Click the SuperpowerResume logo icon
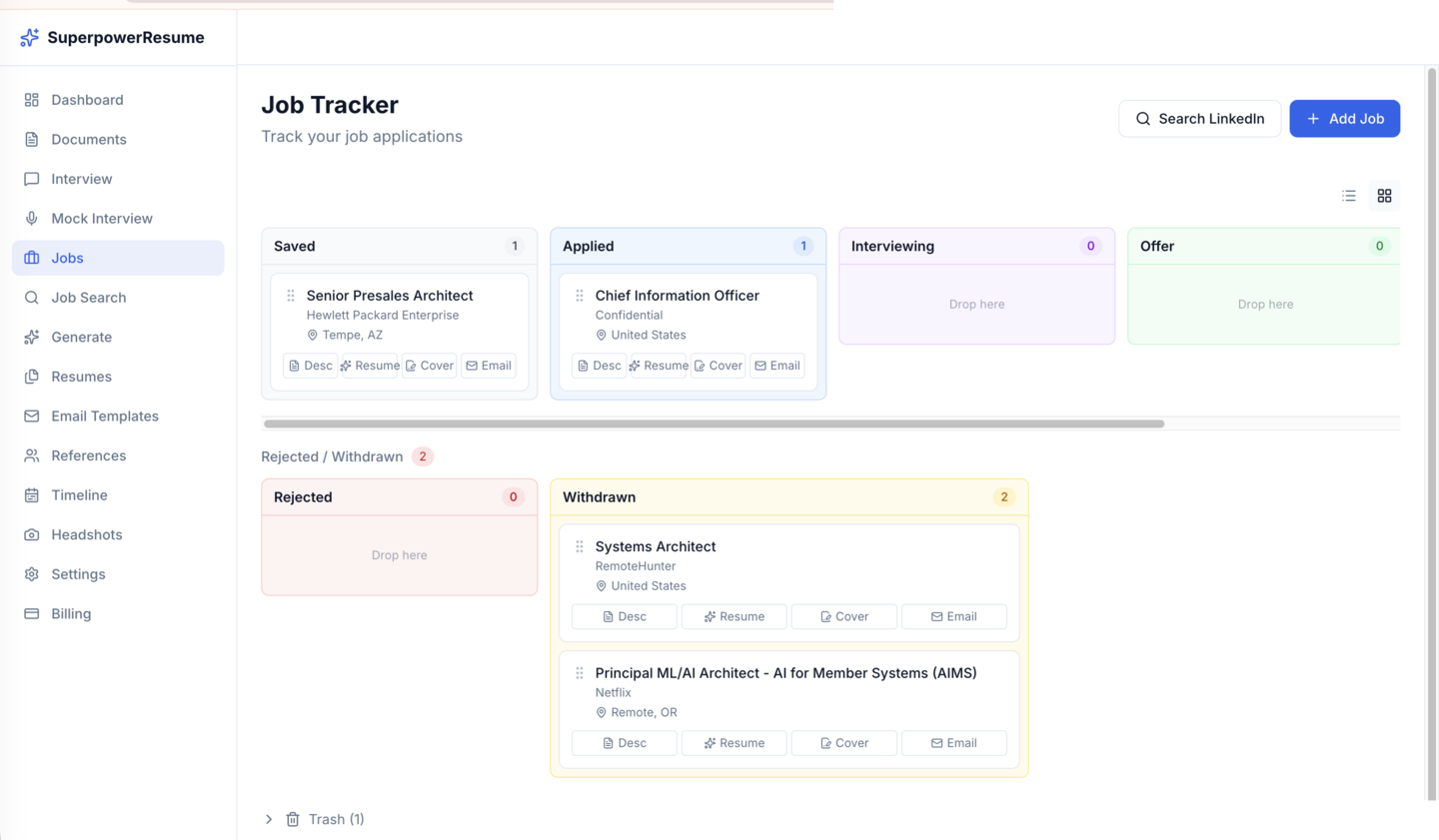Image resolution: width=1439 pixels, height=840 pixels. point(28,37)
